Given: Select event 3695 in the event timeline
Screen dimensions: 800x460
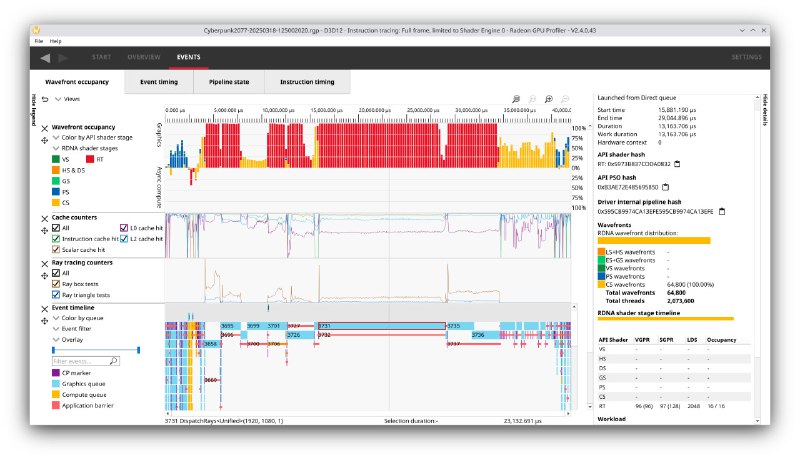Looking at the screenshot, I should tap(231, 326).
